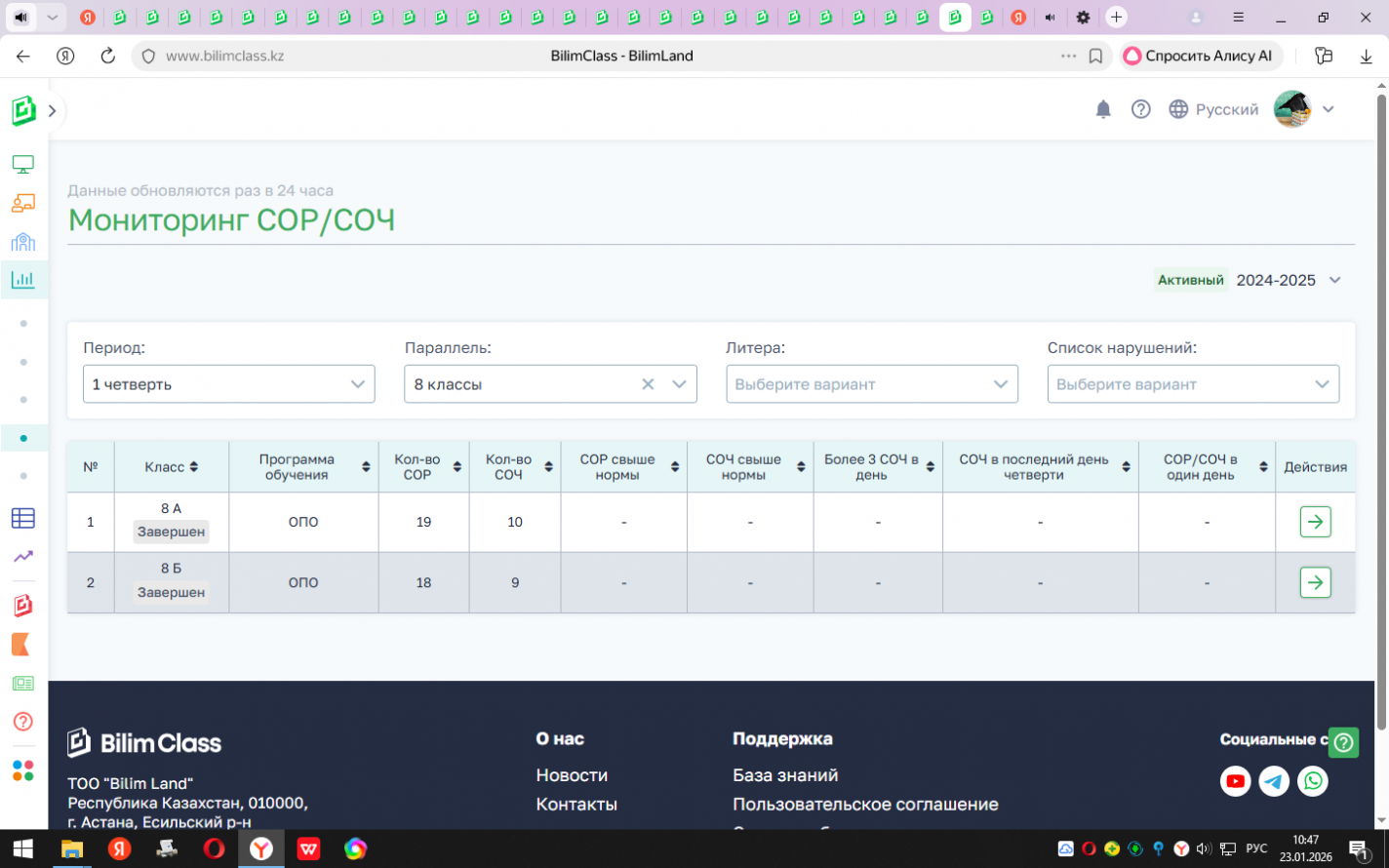Image resolution: width=1389 pixels, height=868 pixels.
Task: Open YouTube social link icon
Action: coord(1235,781)
